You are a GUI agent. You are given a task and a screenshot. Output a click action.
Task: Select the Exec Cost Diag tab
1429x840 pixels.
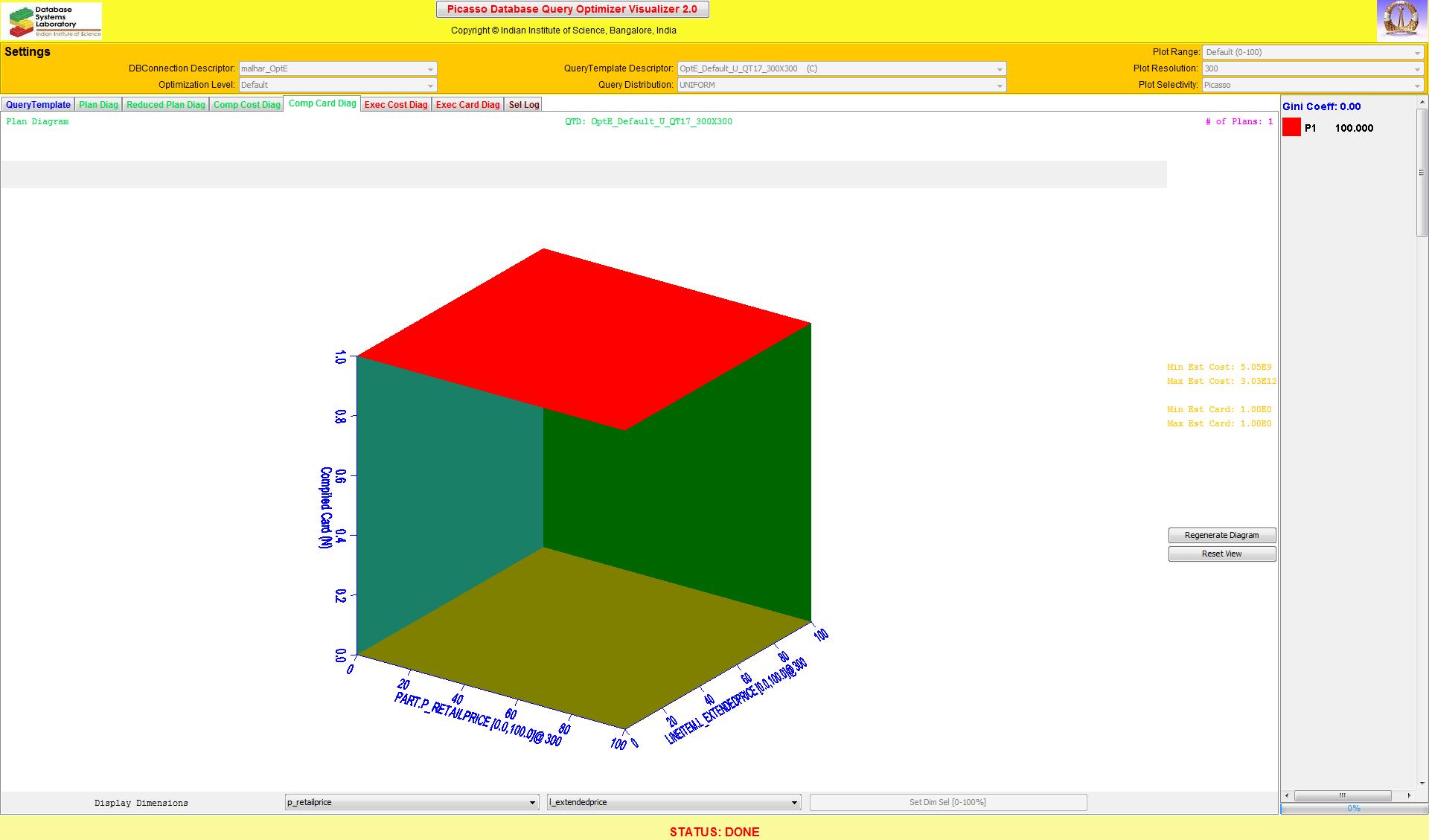click(x=396, y=105)
